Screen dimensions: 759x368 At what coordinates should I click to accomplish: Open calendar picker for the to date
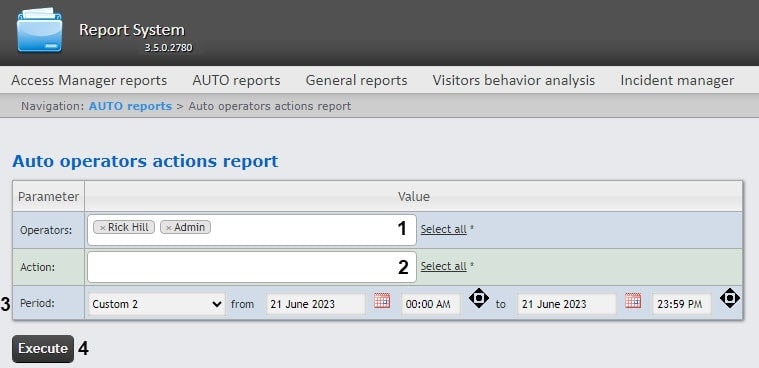coord(633,300)
